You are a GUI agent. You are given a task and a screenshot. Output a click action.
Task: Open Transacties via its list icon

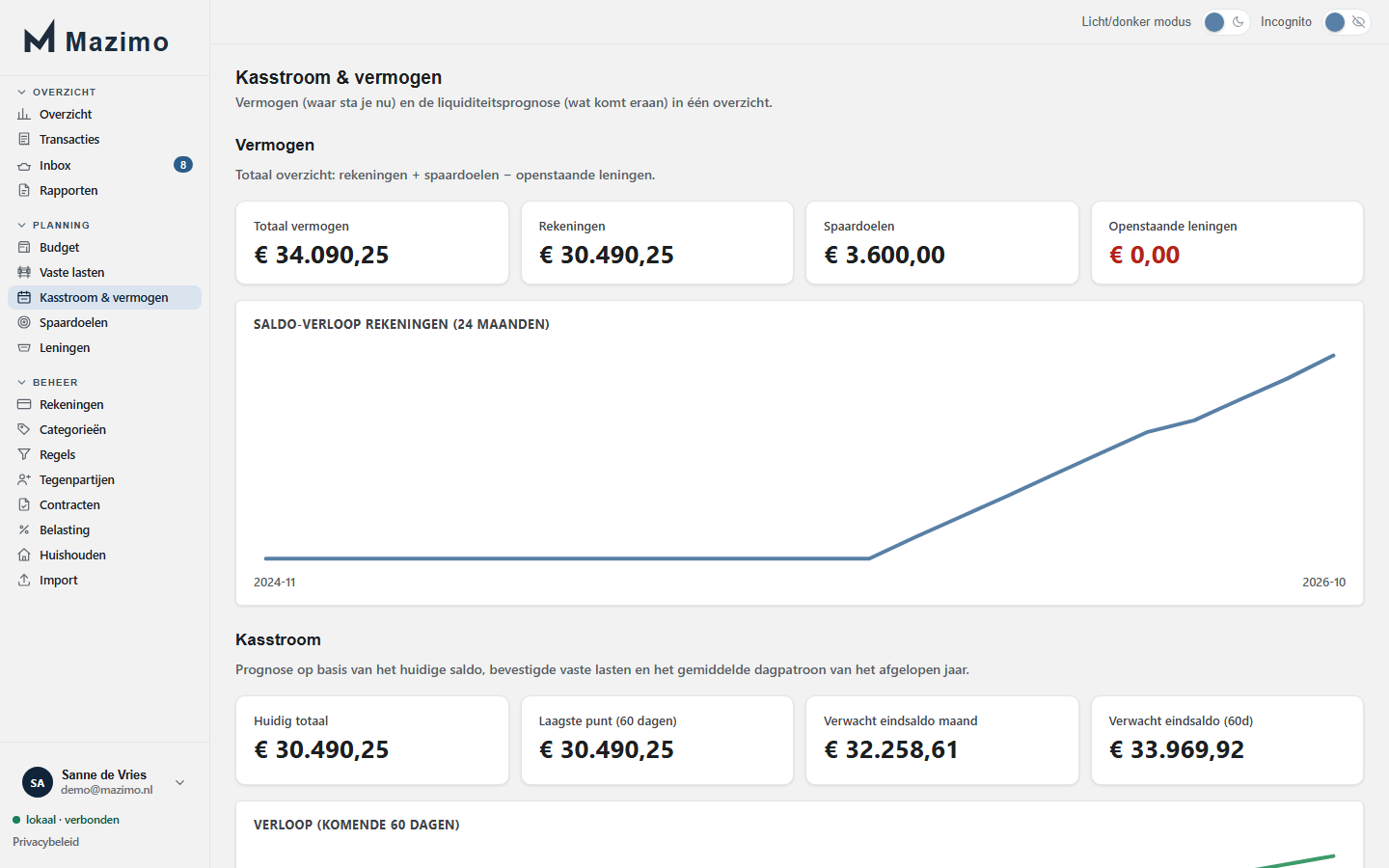[24, 139]
